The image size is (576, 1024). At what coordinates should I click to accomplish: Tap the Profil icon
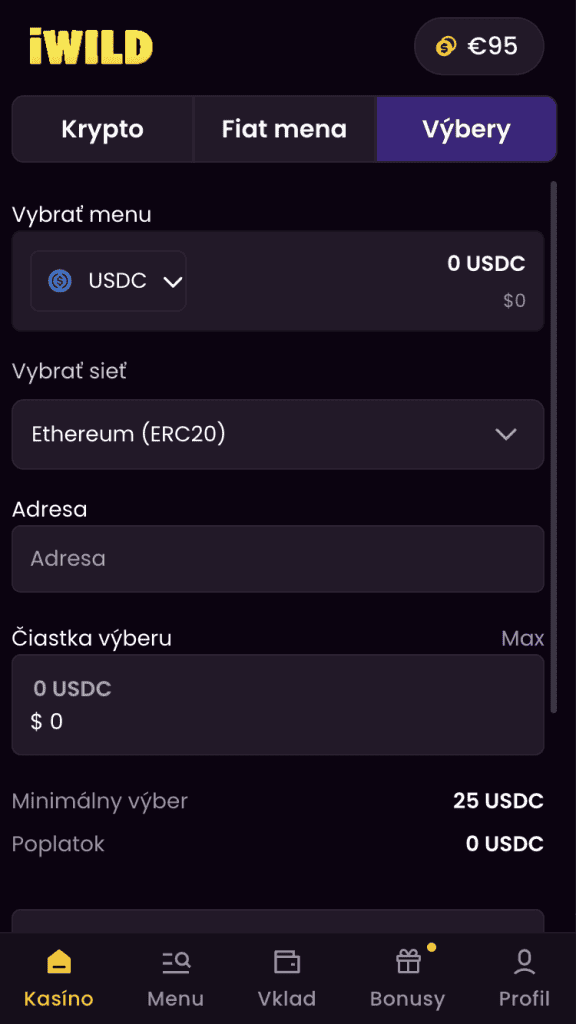click(524, 962)
